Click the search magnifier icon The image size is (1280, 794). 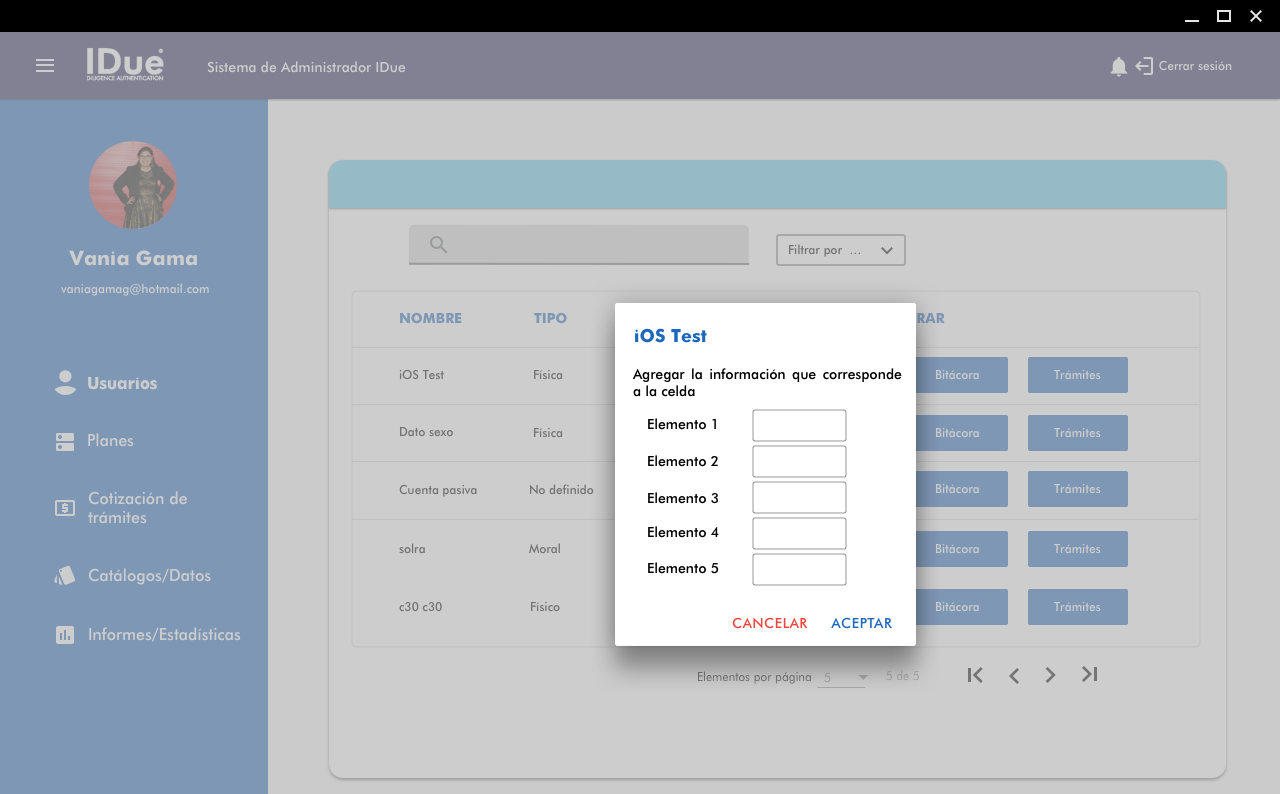coord(438,245)
